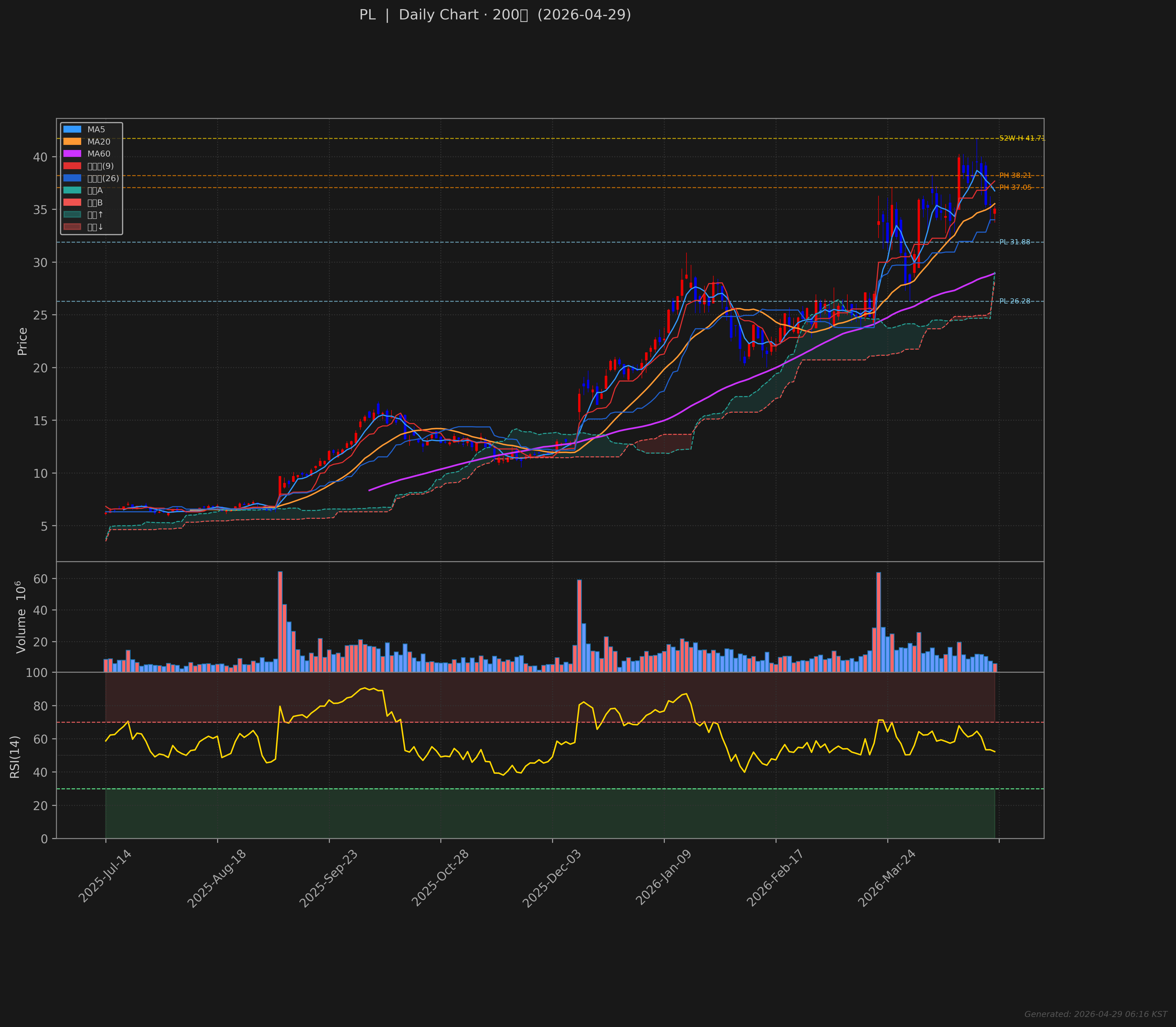Click the 2025-Dec-03 date axis label
The height and width of the screenshot is (1027, 1176).
(551, 879)
